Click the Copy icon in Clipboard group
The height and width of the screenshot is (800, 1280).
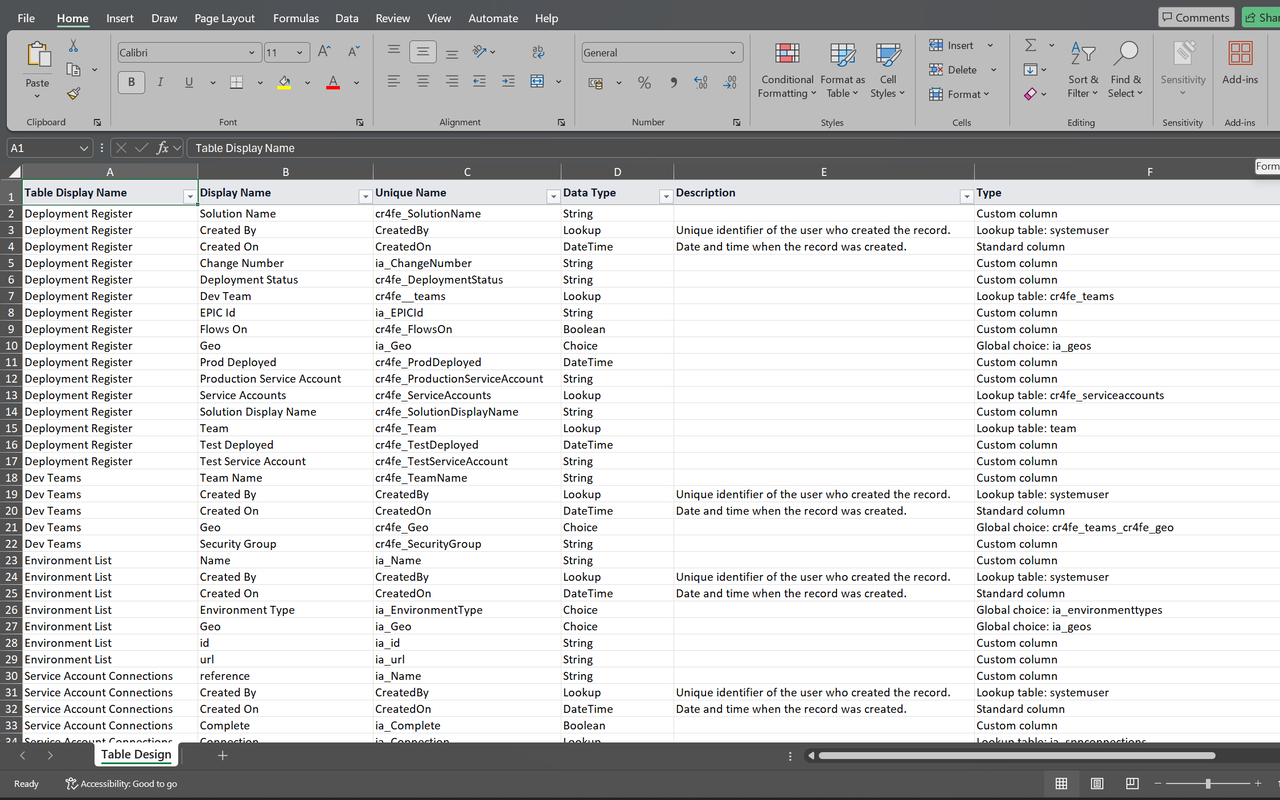pyautogui.click(x=73, y=69)
